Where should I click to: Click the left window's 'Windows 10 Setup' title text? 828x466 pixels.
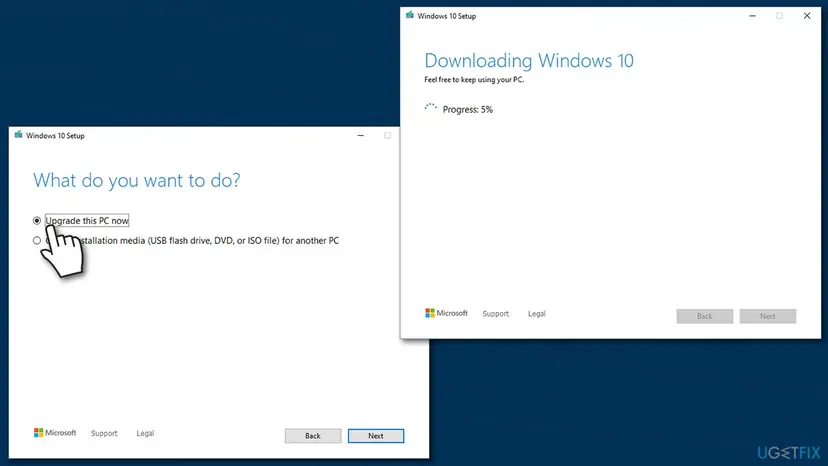point(55,136)
